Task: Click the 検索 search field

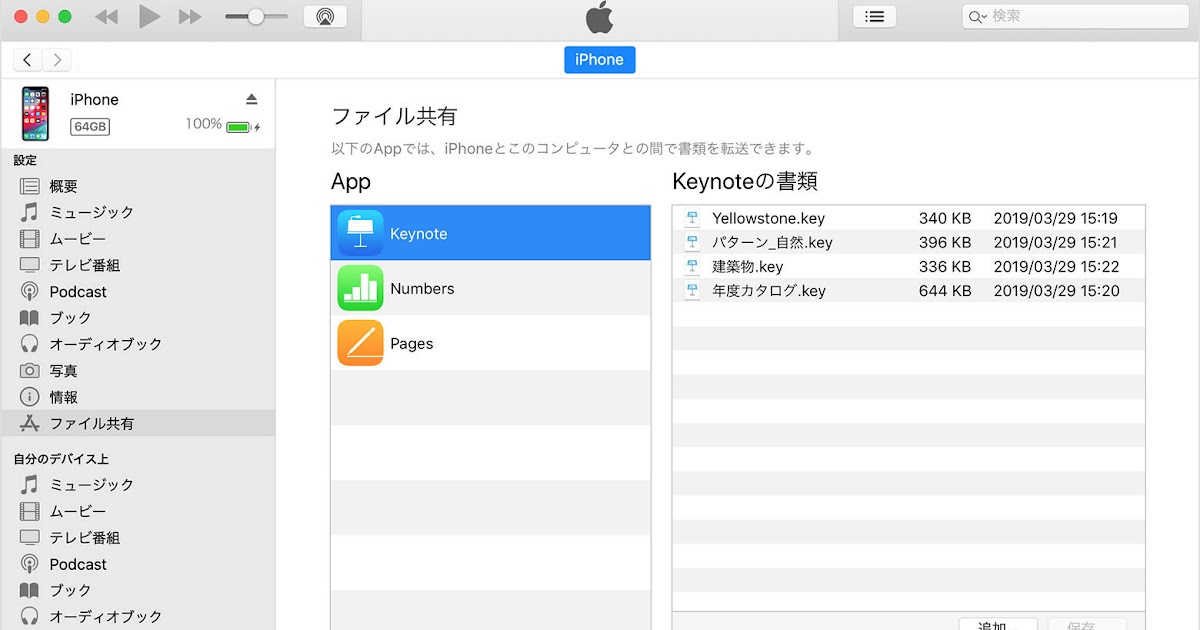Action: (1076, 16)
